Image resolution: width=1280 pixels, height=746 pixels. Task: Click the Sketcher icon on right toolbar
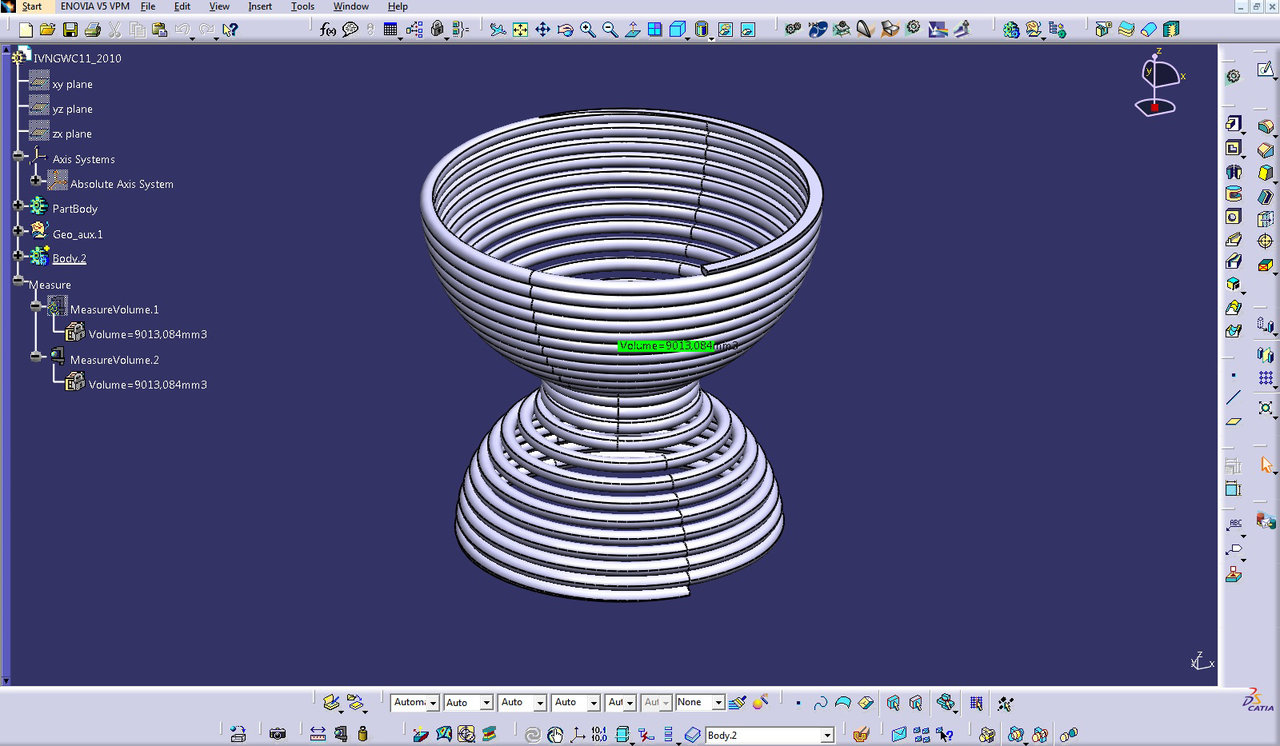[x=1266, y=70]
